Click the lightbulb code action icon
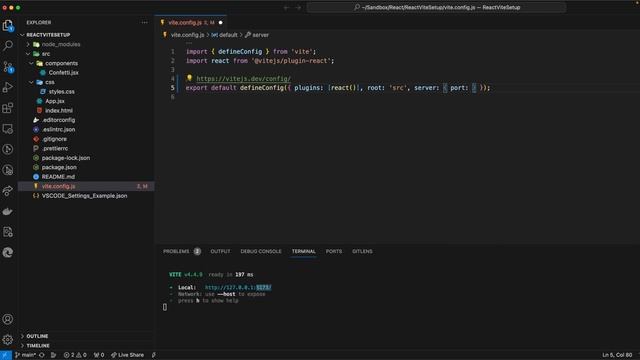The image size is (640, 360). 189,78
